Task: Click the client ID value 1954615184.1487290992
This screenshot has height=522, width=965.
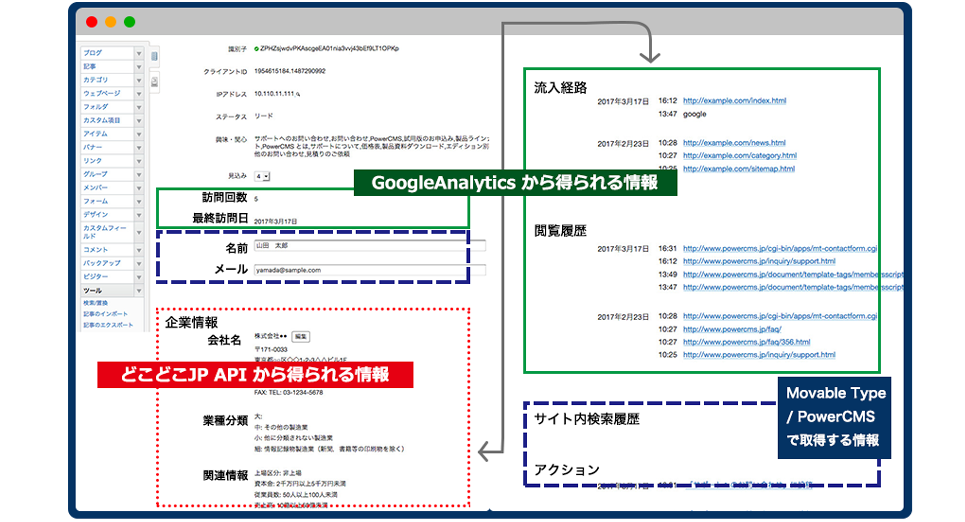Action: [290, 71]
